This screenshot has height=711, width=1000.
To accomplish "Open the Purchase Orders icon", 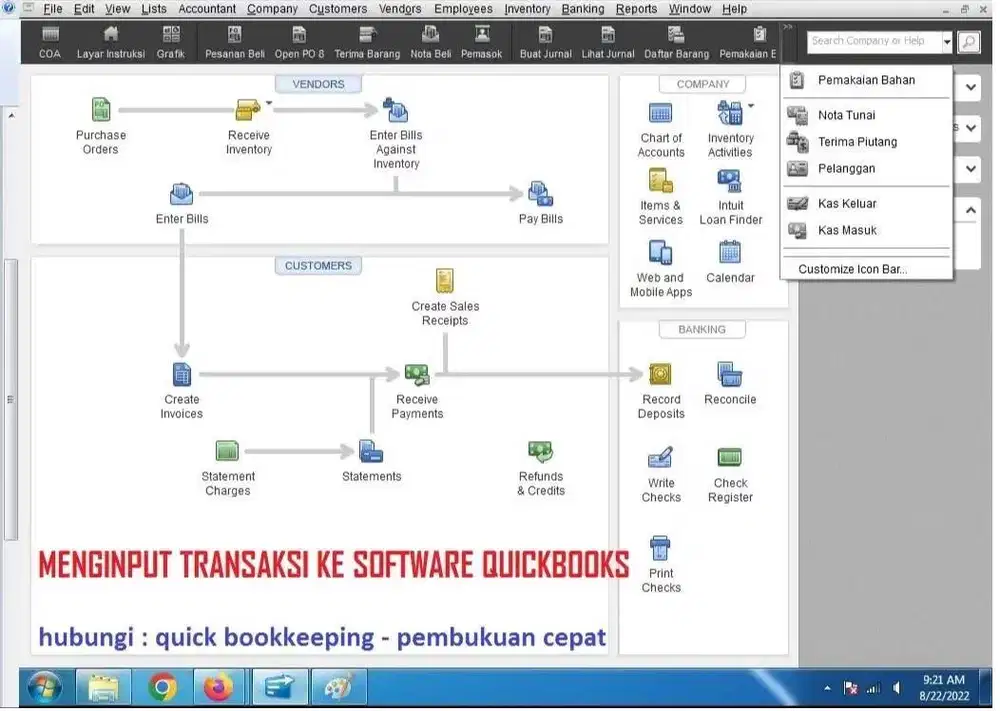I will click(101, 111).
